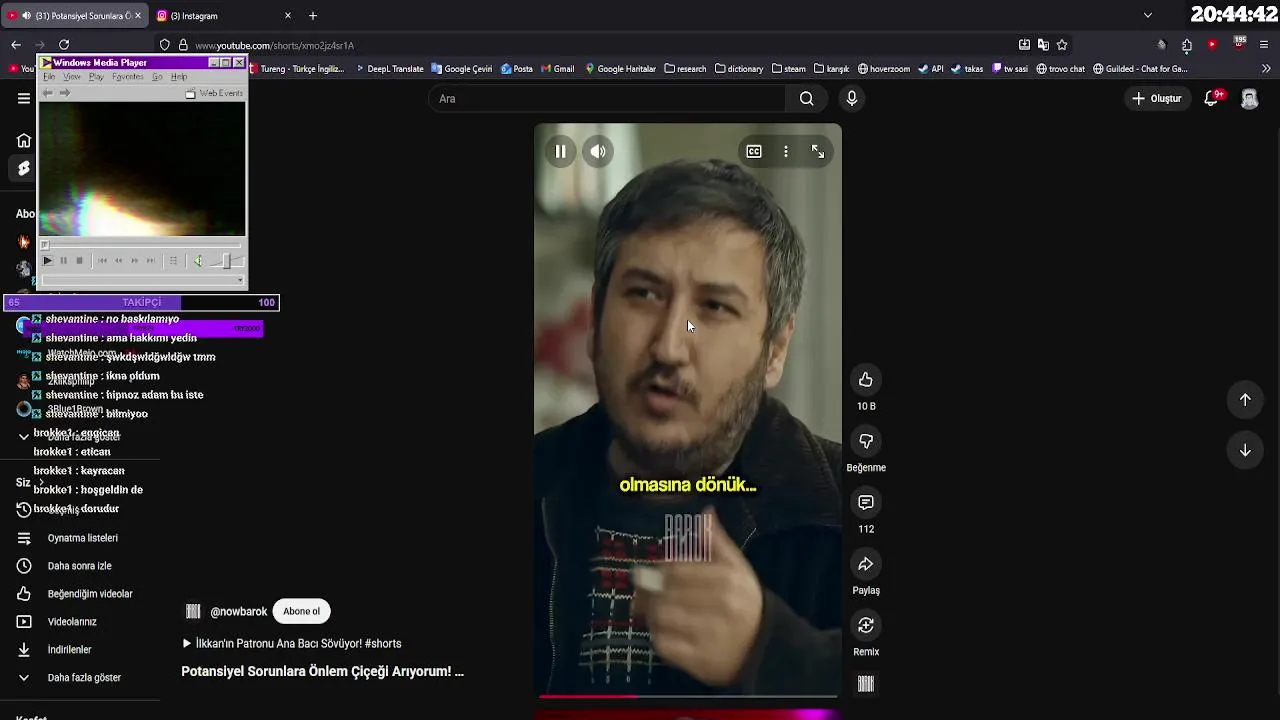Click Web Events in Windows Media Player

click(x=214, y=93)
